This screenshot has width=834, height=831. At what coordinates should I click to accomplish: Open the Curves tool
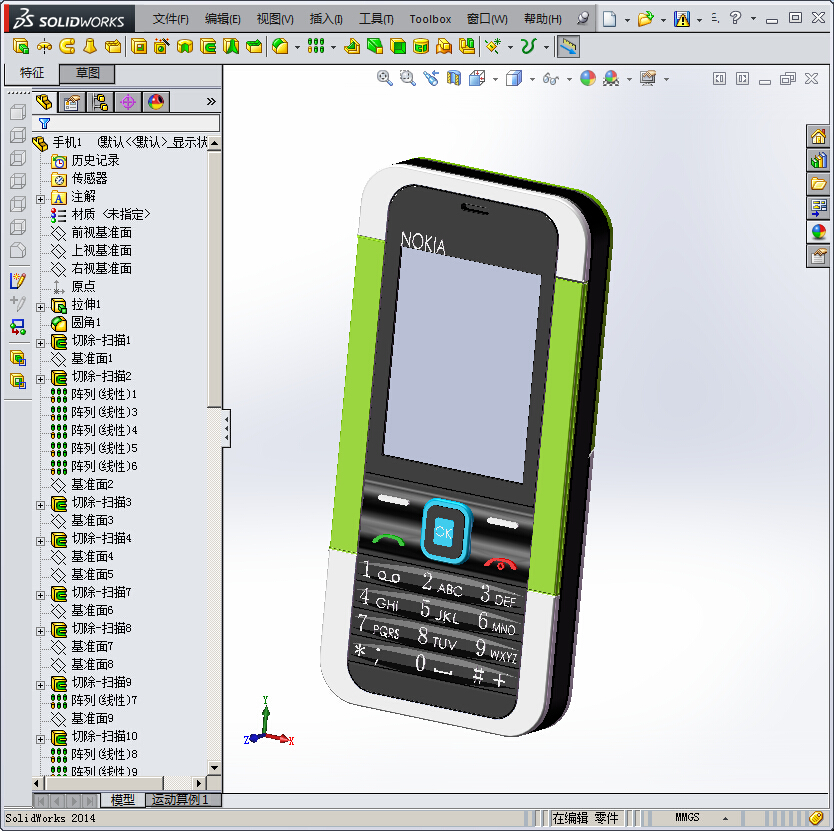click(x=528, y=47)
